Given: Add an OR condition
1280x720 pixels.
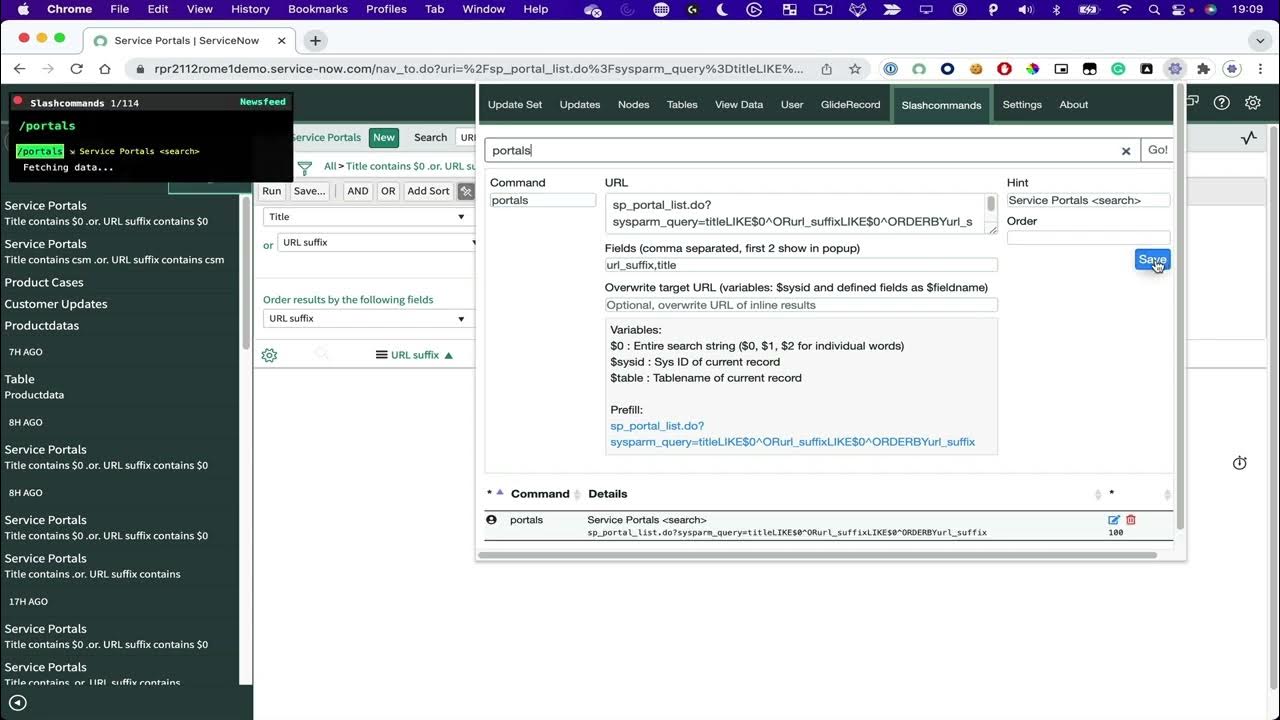Looking at the screenshot, I should tap(388, 191).
